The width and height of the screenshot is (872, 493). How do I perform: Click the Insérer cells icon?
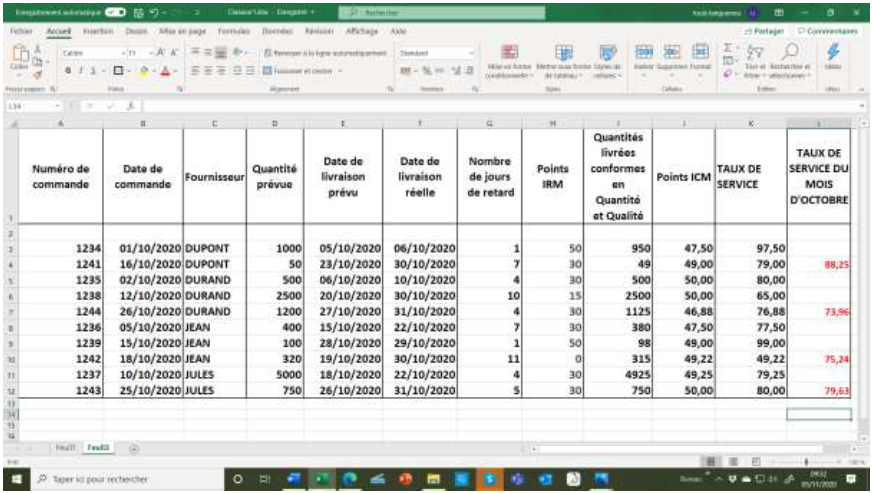(x=644, y=54)
